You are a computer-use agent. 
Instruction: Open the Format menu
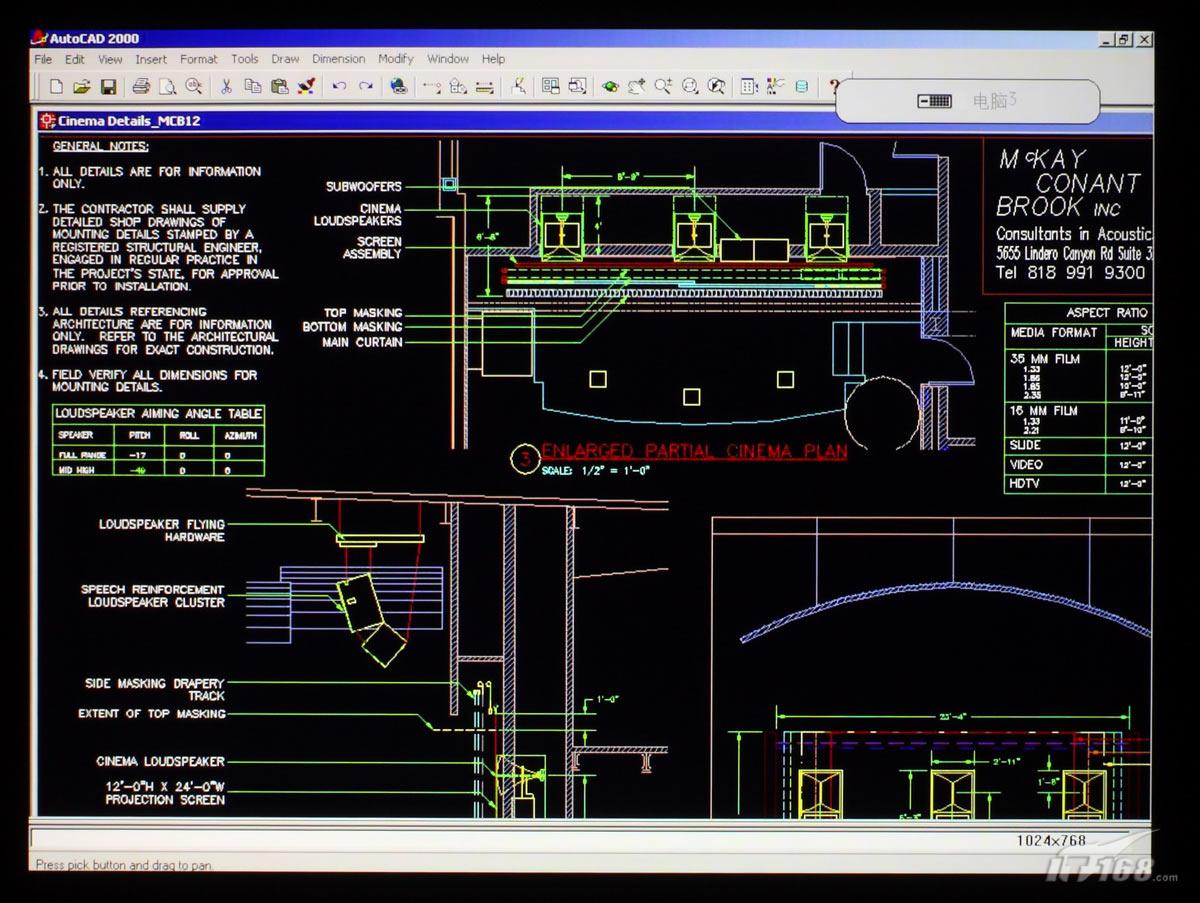[199, 60]
